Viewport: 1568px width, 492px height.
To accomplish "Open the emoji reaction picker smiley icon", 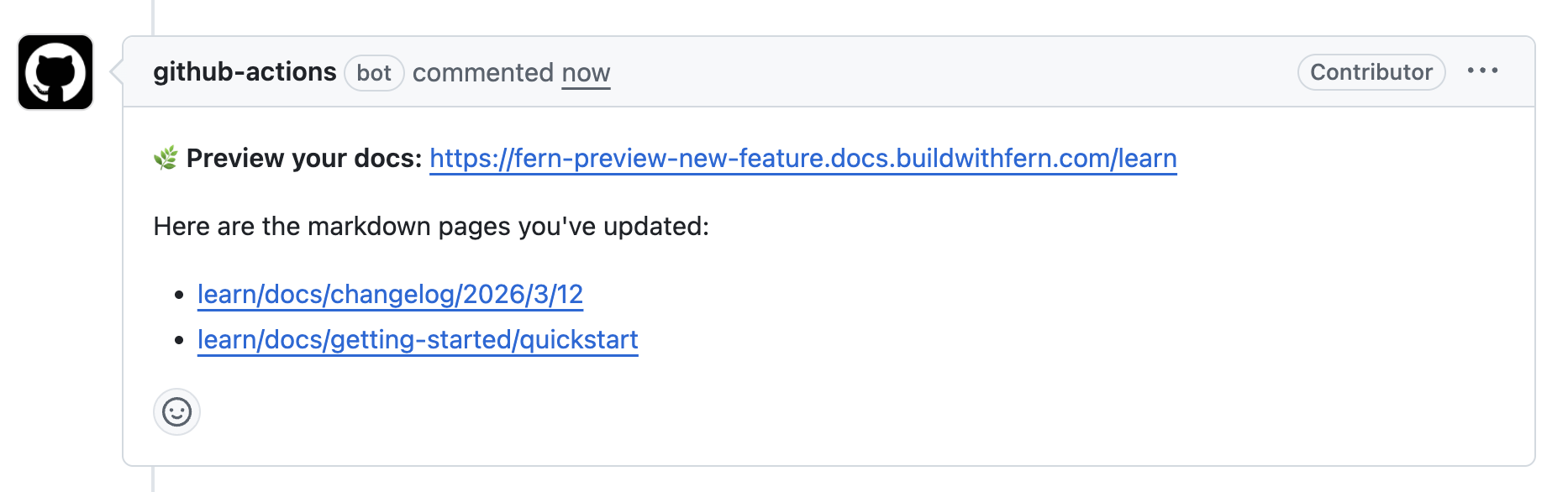I will pyautogui.click(x=176, y=412).
